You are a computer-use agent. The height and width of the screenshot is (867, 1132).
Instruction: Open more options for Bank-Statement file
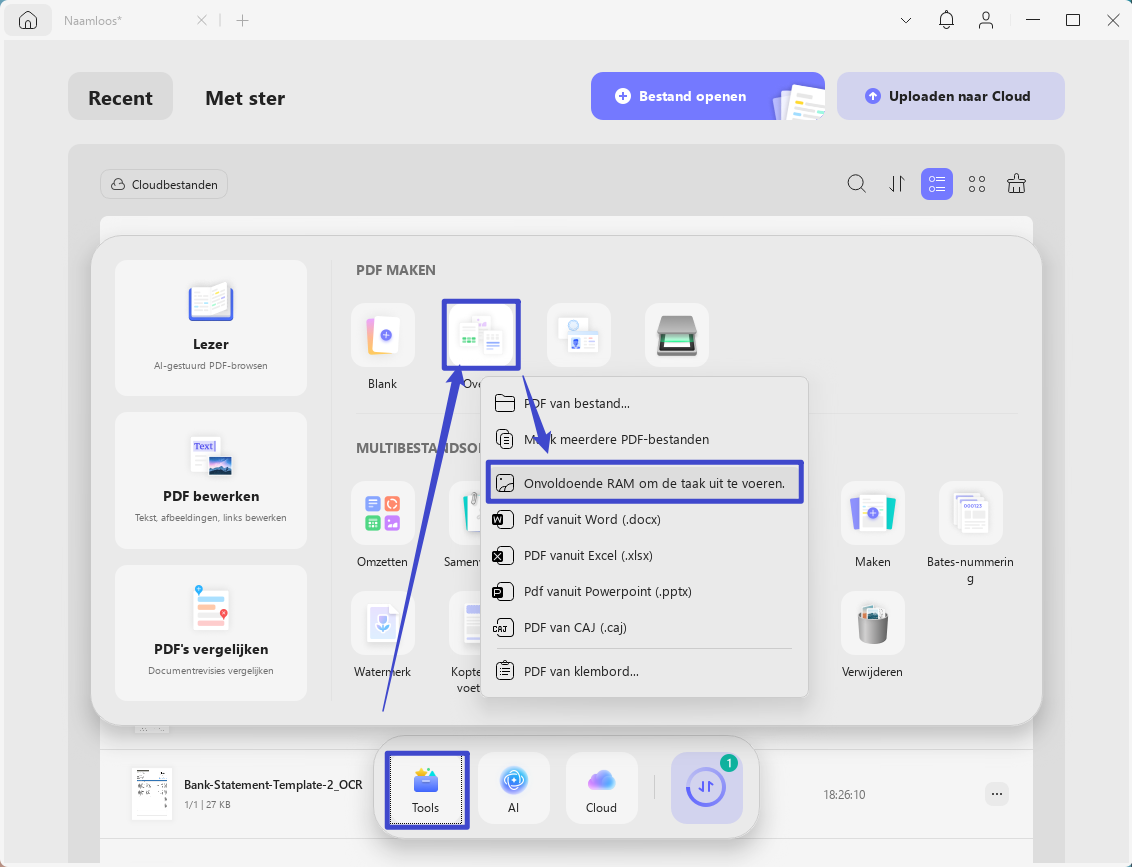[x=996, y=794]
